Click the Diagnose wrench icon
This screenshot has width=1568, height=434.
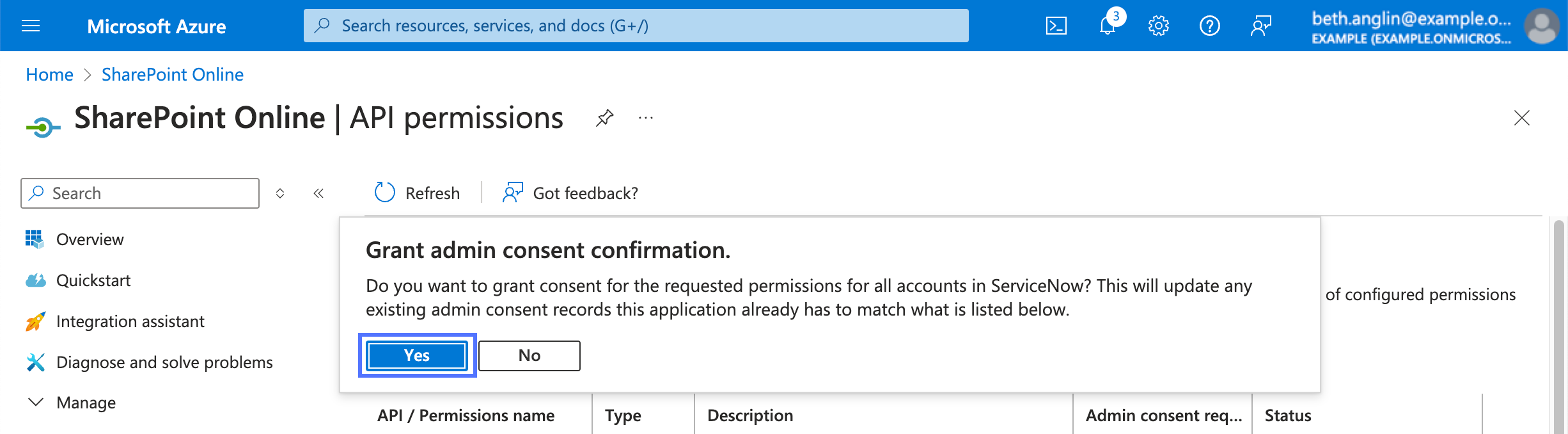[x=35, y=362]
